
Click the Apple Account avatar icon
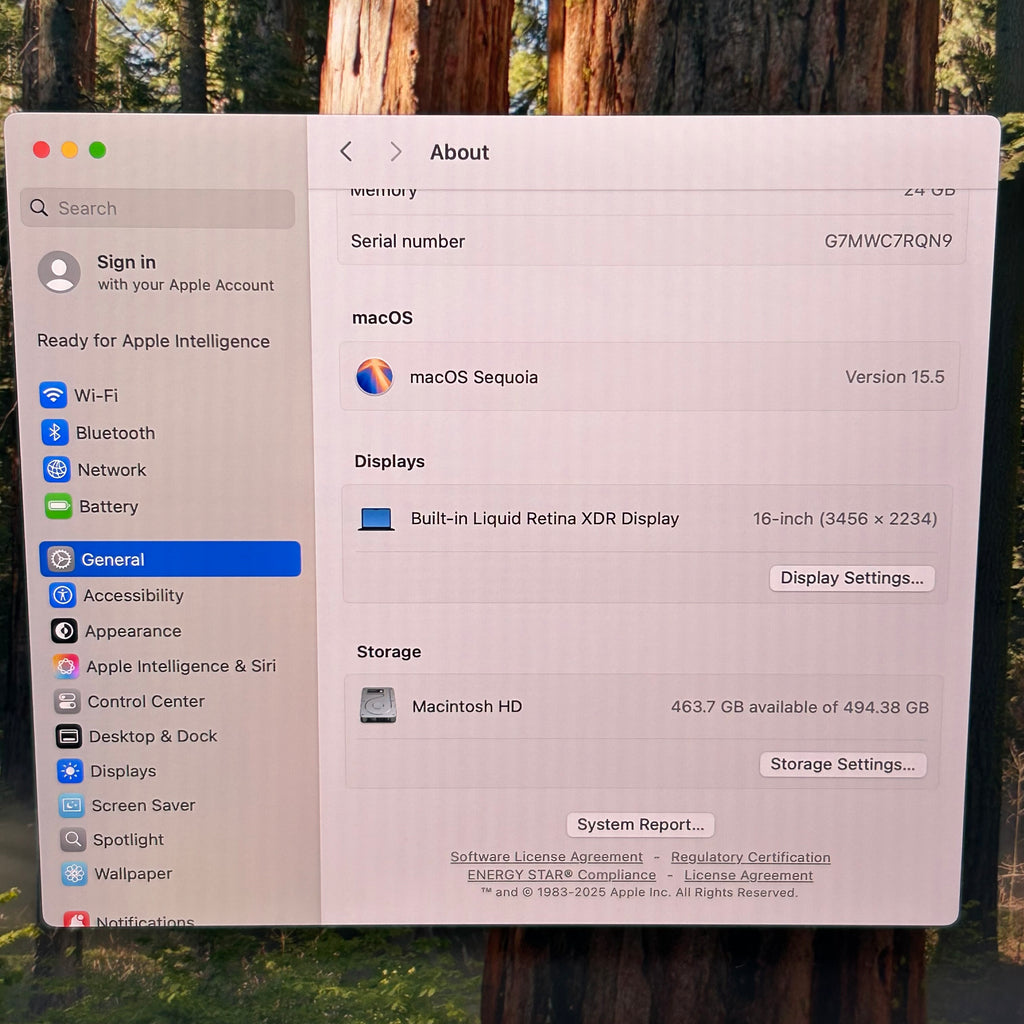[x=59, y=272]
